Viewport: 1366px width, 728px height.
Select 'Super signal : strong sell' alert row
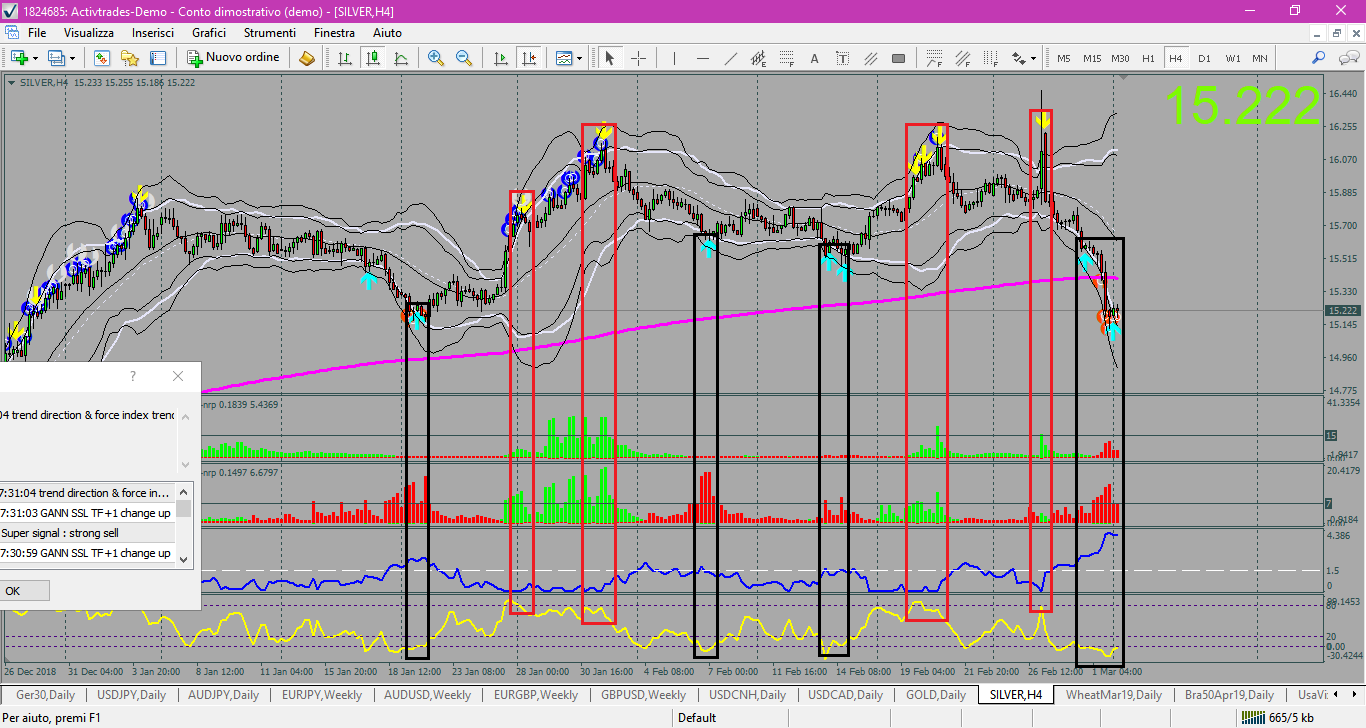[88, 533]
